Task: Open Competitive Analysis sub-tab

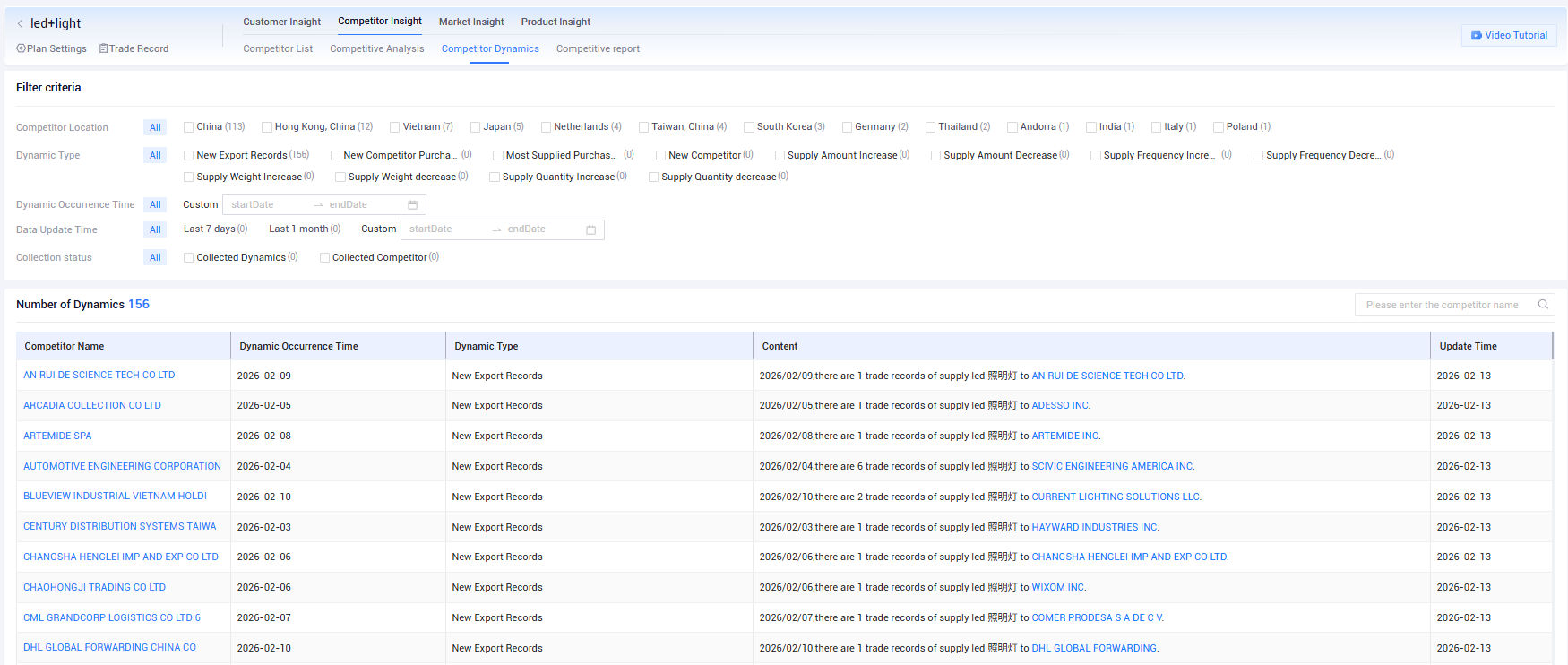Action: [x=376, y=48]
